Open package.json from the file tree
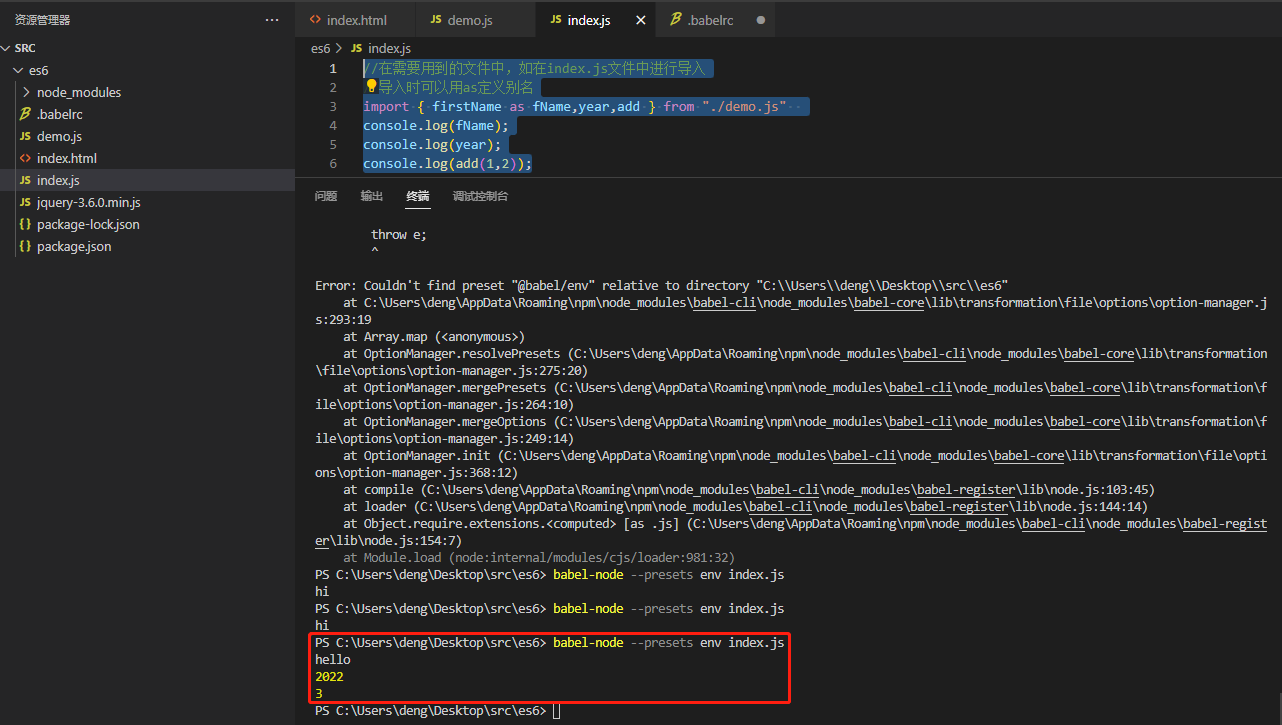The height and width of the screenshot is (725, 1282). (74, 246)
